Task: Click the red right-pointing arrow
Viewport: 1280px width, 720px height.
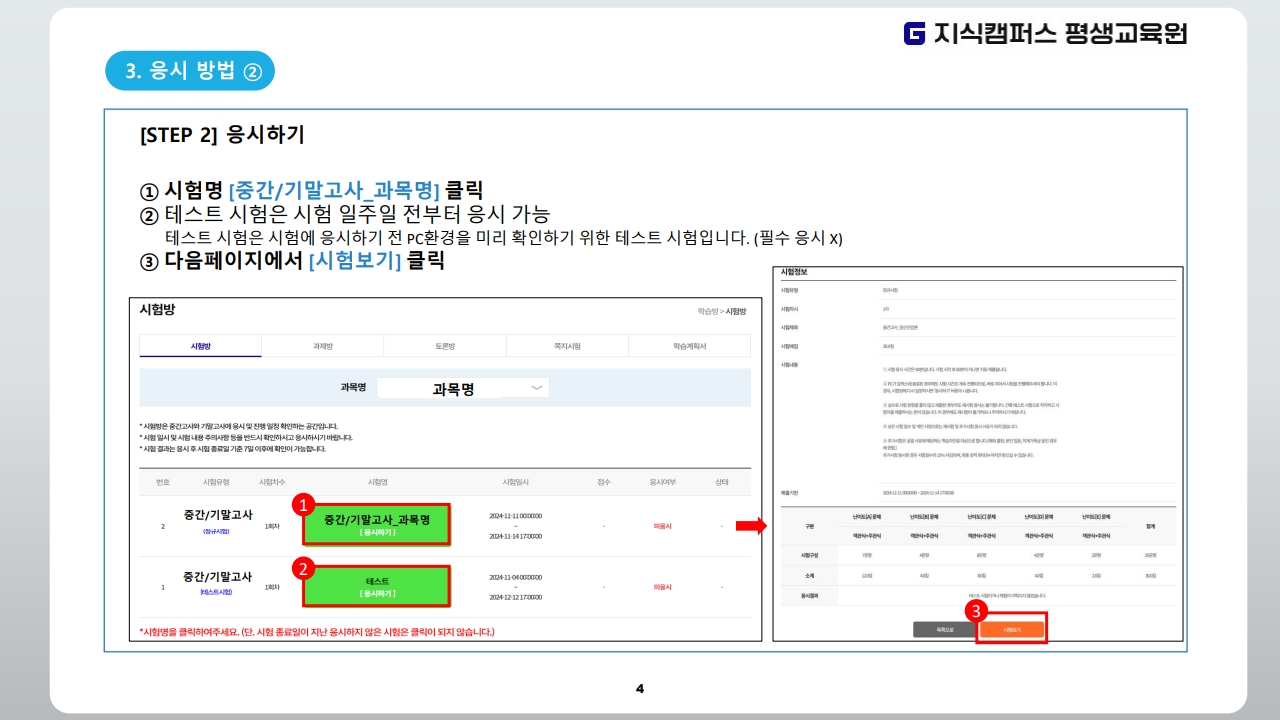Action: (x=749, y=526)
